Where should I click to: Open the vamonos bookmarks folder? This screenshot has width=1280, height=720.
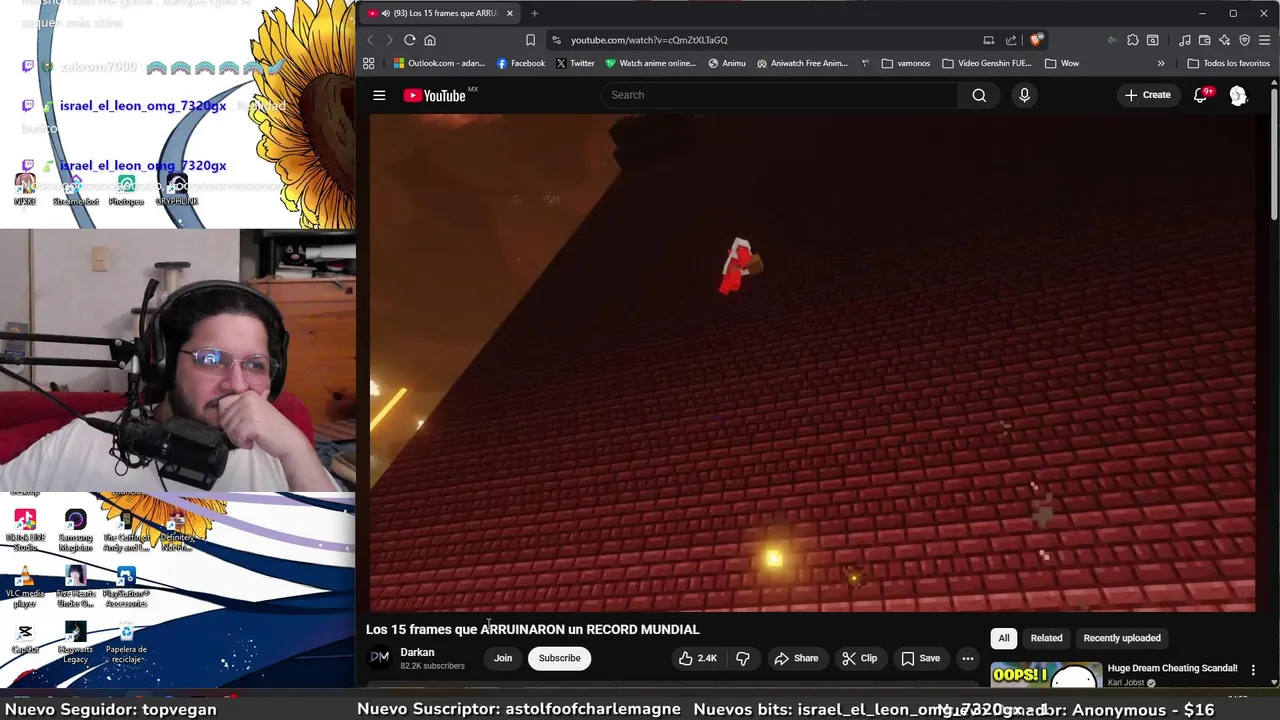pyautogui.click(x=906, y=63)
